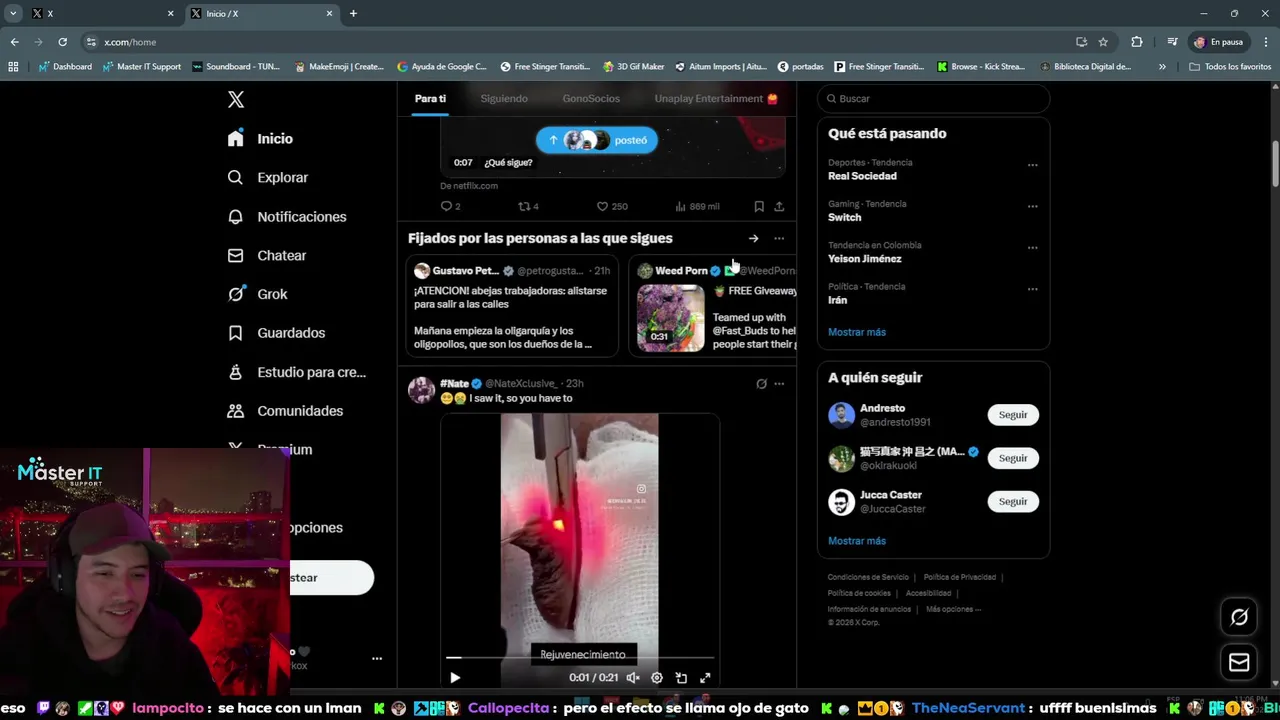Viewport: 1280px width, 720px height.
Task: Play the #Nate video
Action: click(x=455, y=677)
